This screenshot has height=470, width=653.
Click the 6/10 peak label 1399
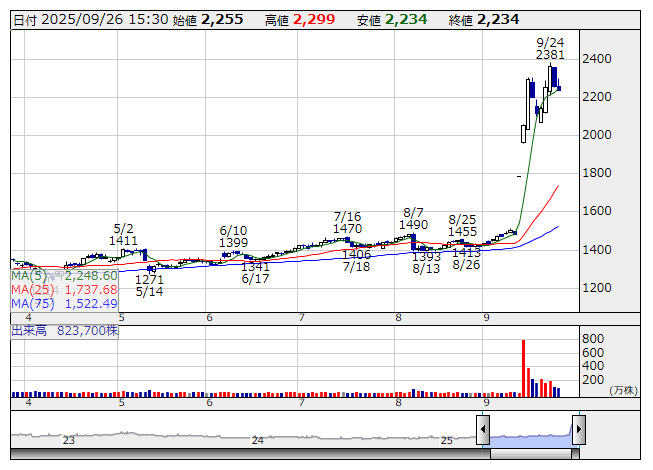click(x=233, y=243)
